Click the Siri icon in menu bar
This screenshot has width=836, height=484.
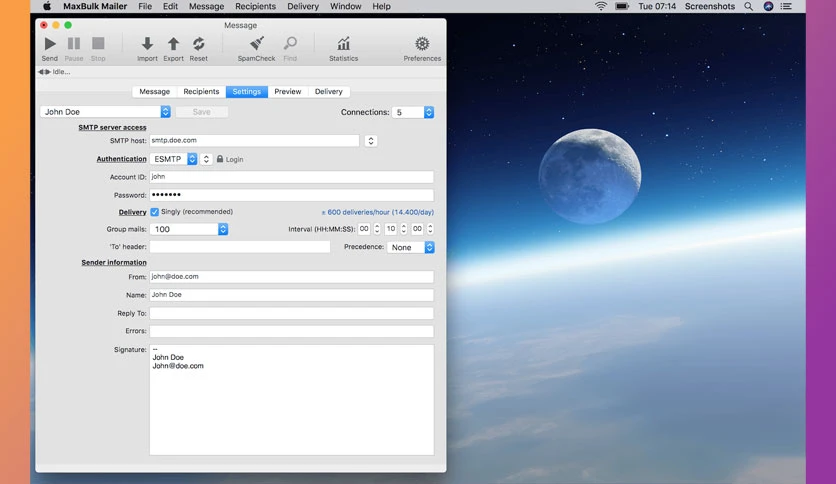coord(768,6)
